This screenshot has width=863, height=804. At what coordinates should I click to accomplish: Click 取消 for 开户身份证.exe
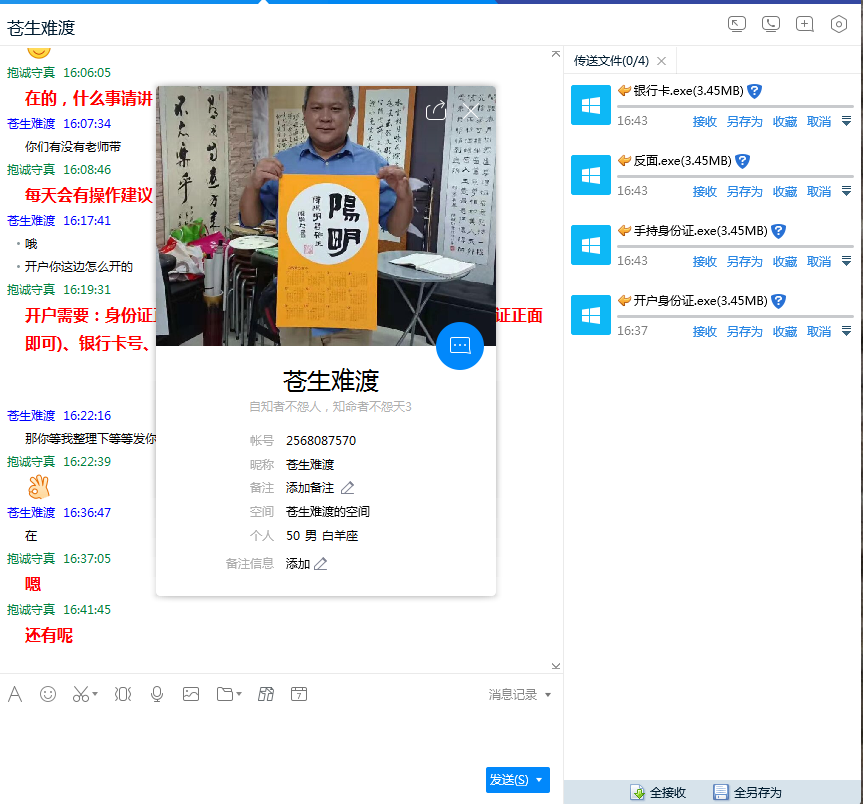point(818,331)
